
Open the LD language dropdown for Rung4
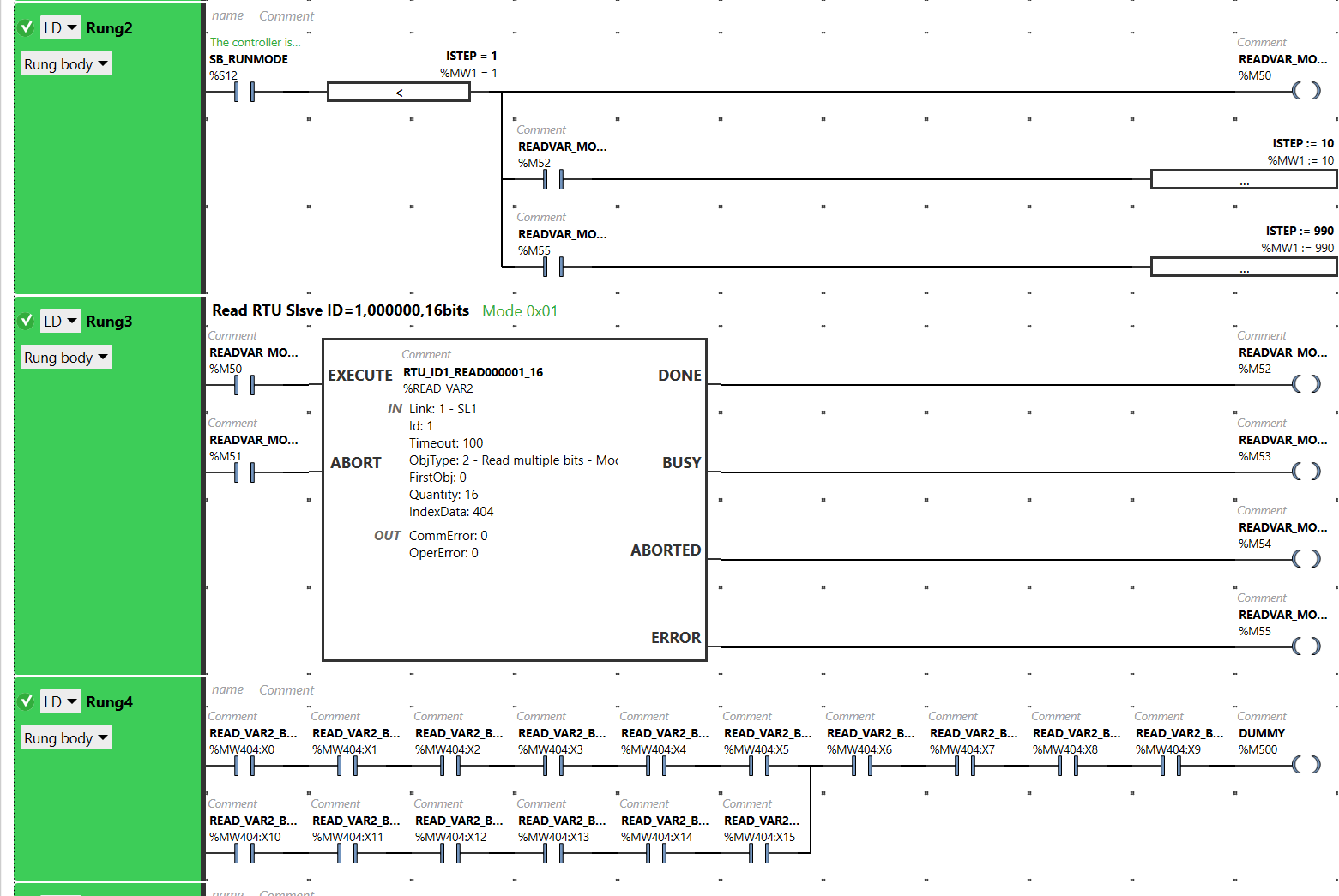click(x=60, y=701)
